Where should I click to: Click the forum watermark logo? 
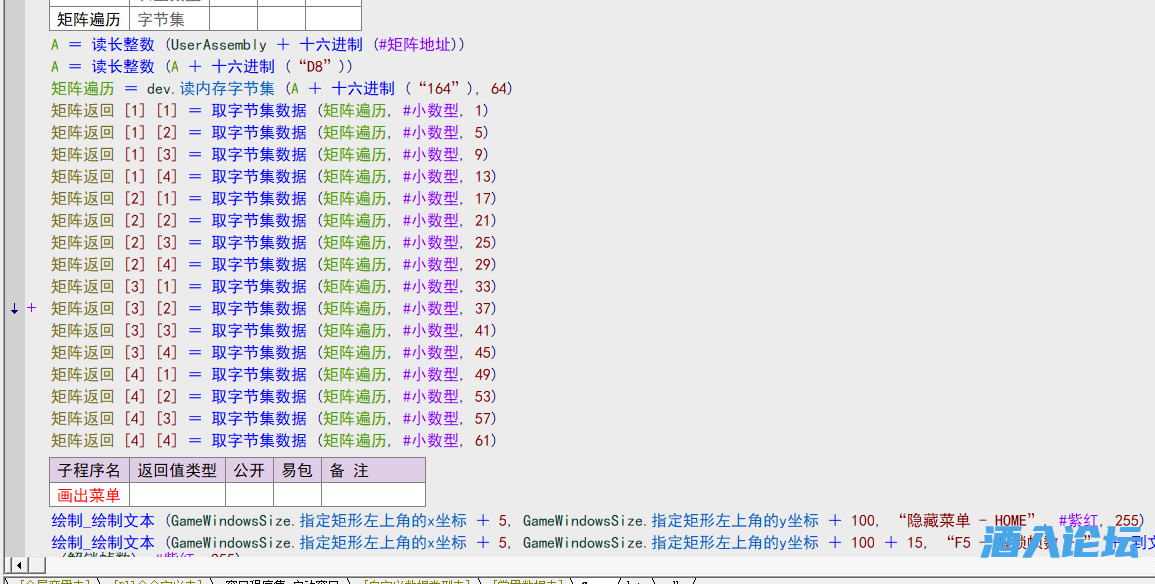[x=1060, y=544]
